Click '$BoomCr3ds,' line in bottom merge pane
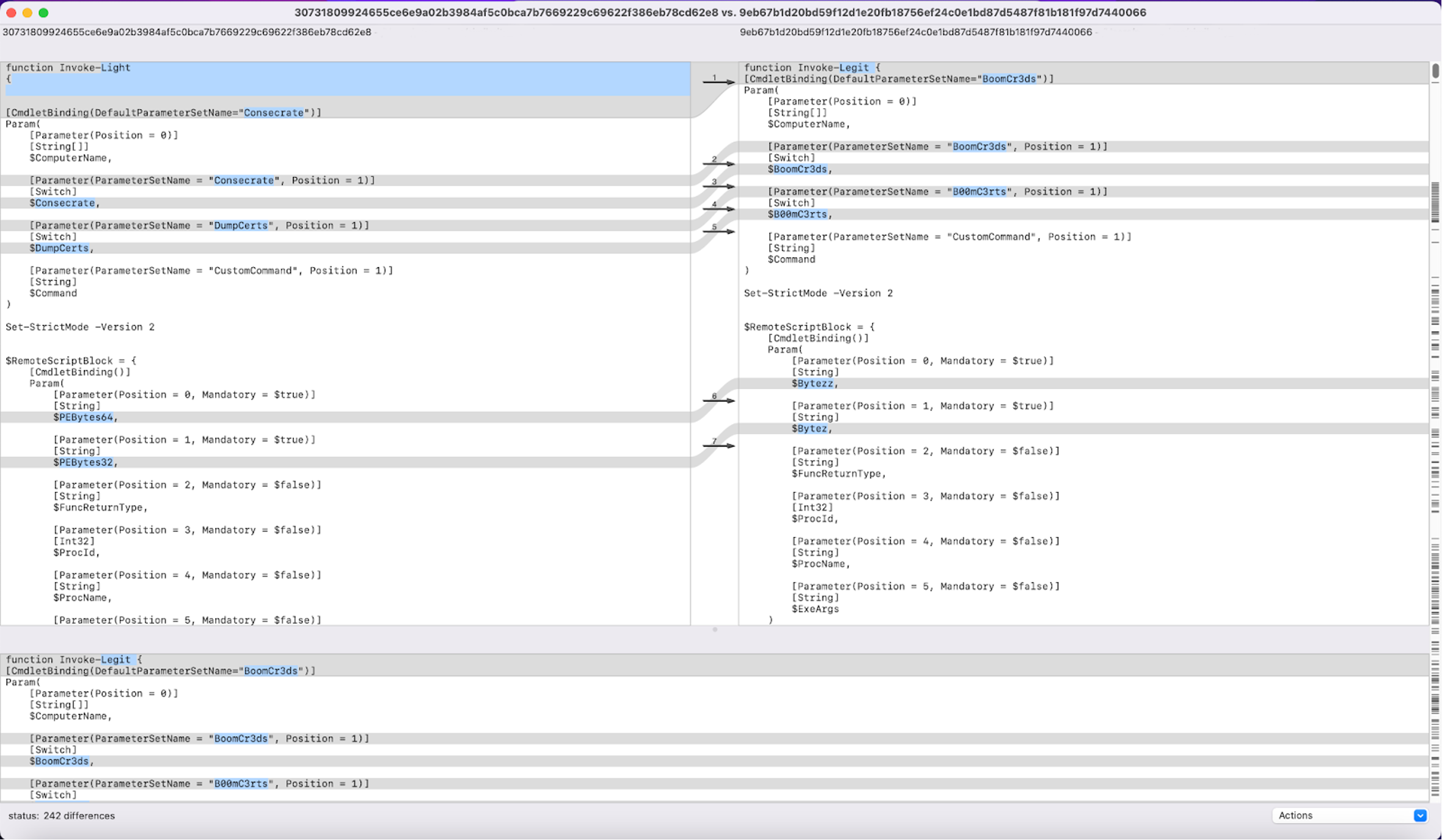The image size is (1442, 840). click(61, 762)
